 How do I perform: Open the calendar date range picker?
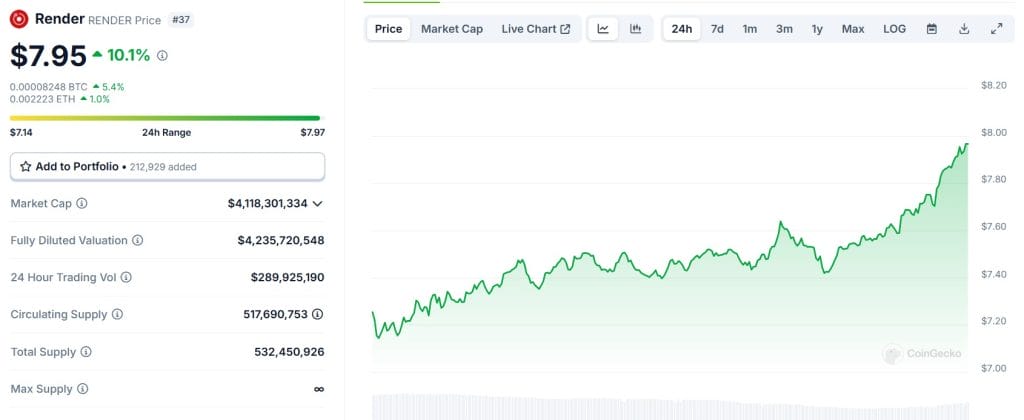pyautogui.click(x=932, y=29)
